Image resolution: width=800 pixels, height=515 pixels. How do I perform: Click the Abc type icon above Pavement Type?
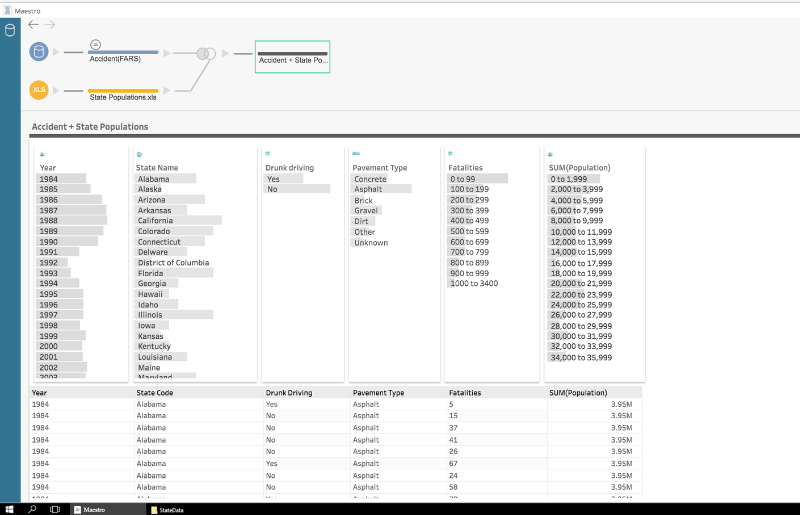pyautogui.click(x=356, y=154)
